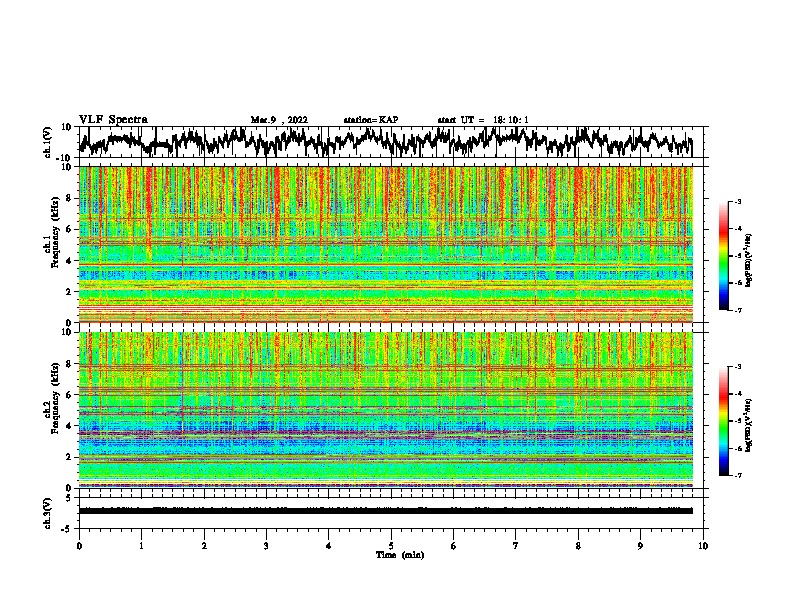Viewport: 792px width, 612px height.
Task: Click time axis tick label "7"
Action: click(x=516, y=546)
